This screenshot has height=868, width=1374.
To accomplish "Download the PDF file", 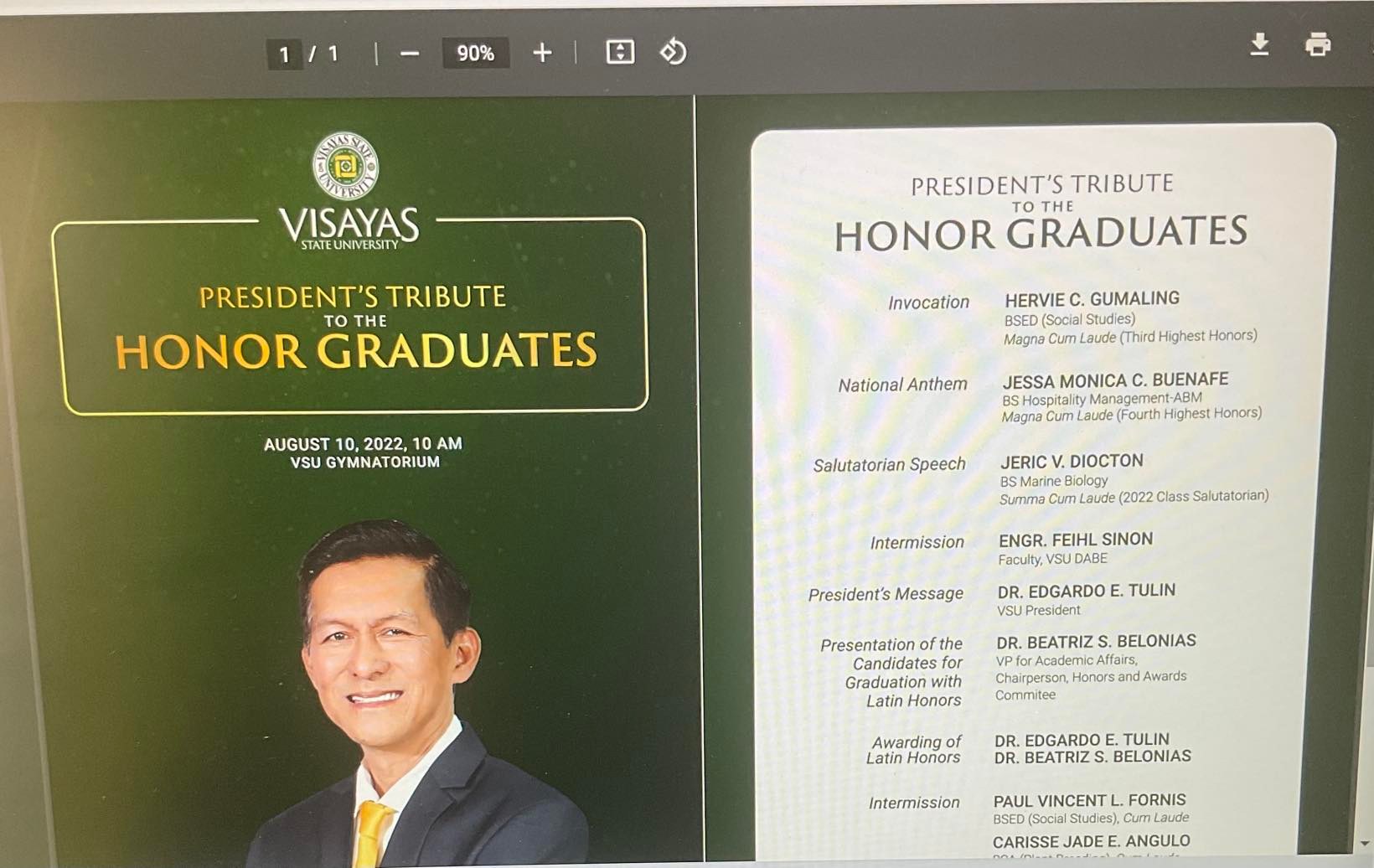I will [1258, 44].
